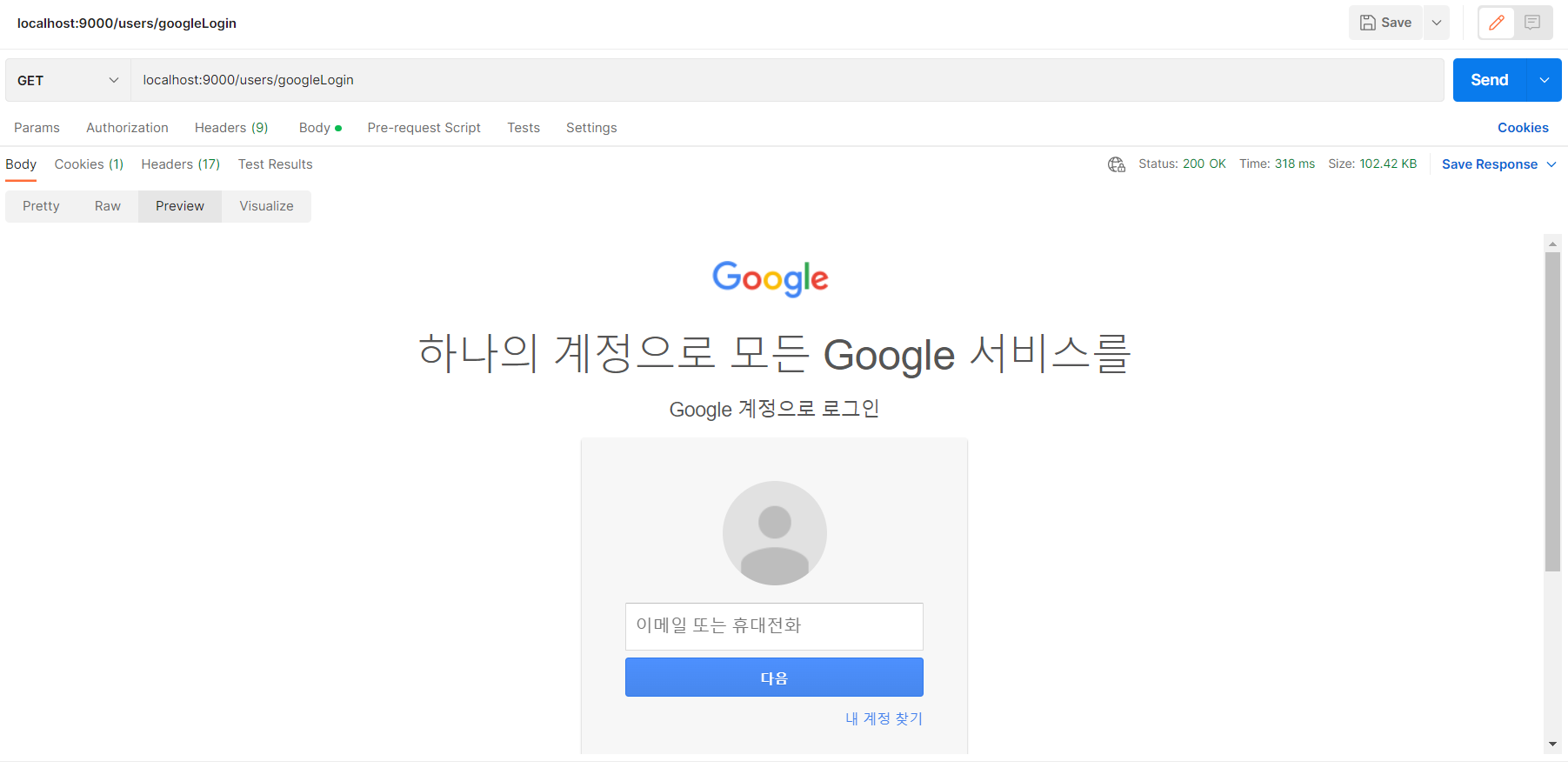Select the response Cookies (1) tab
Viewport: 1568px width, 768px height.
[x=89, y=164]
